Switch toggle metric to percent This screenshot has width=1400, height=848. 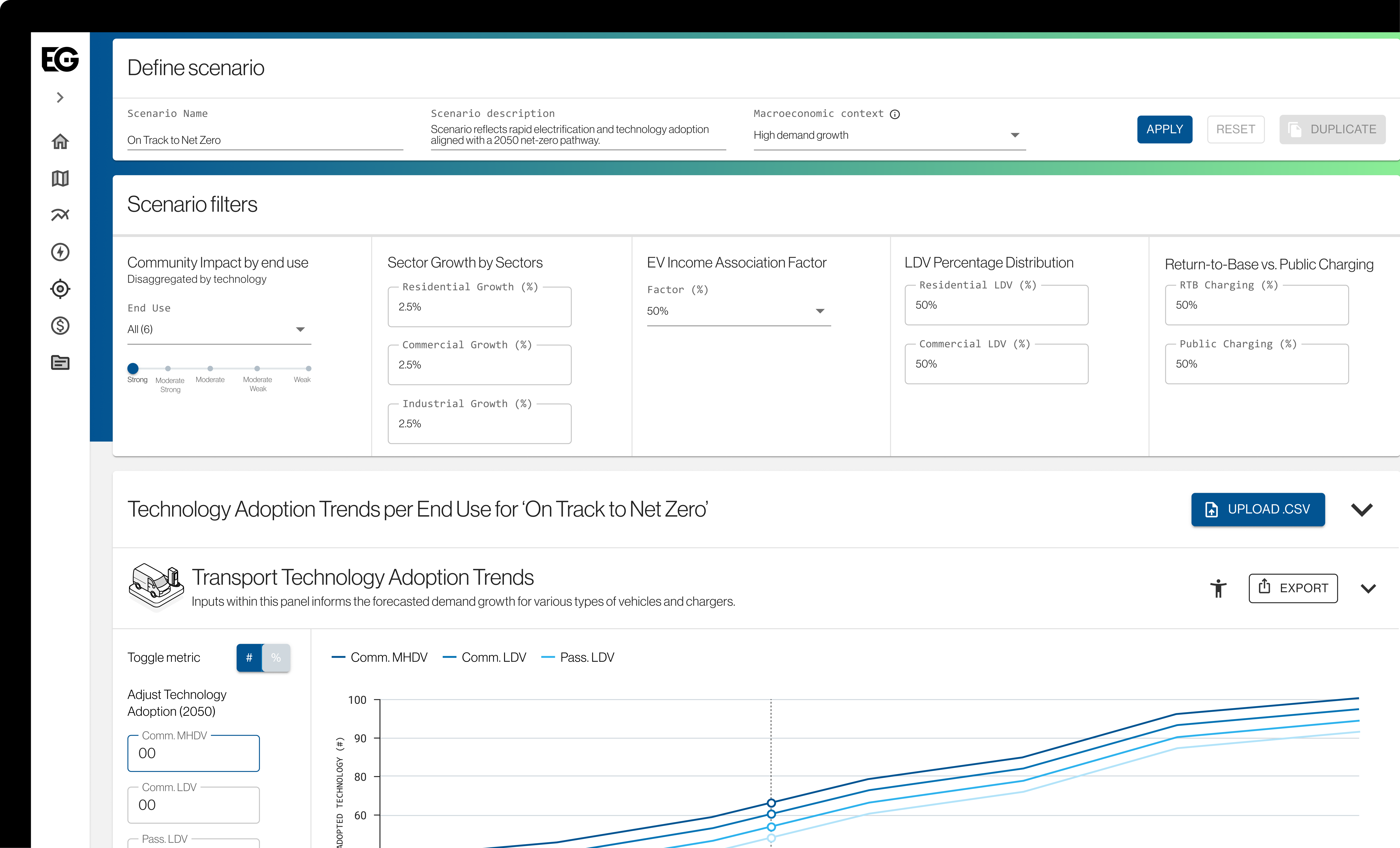point(276,658)
